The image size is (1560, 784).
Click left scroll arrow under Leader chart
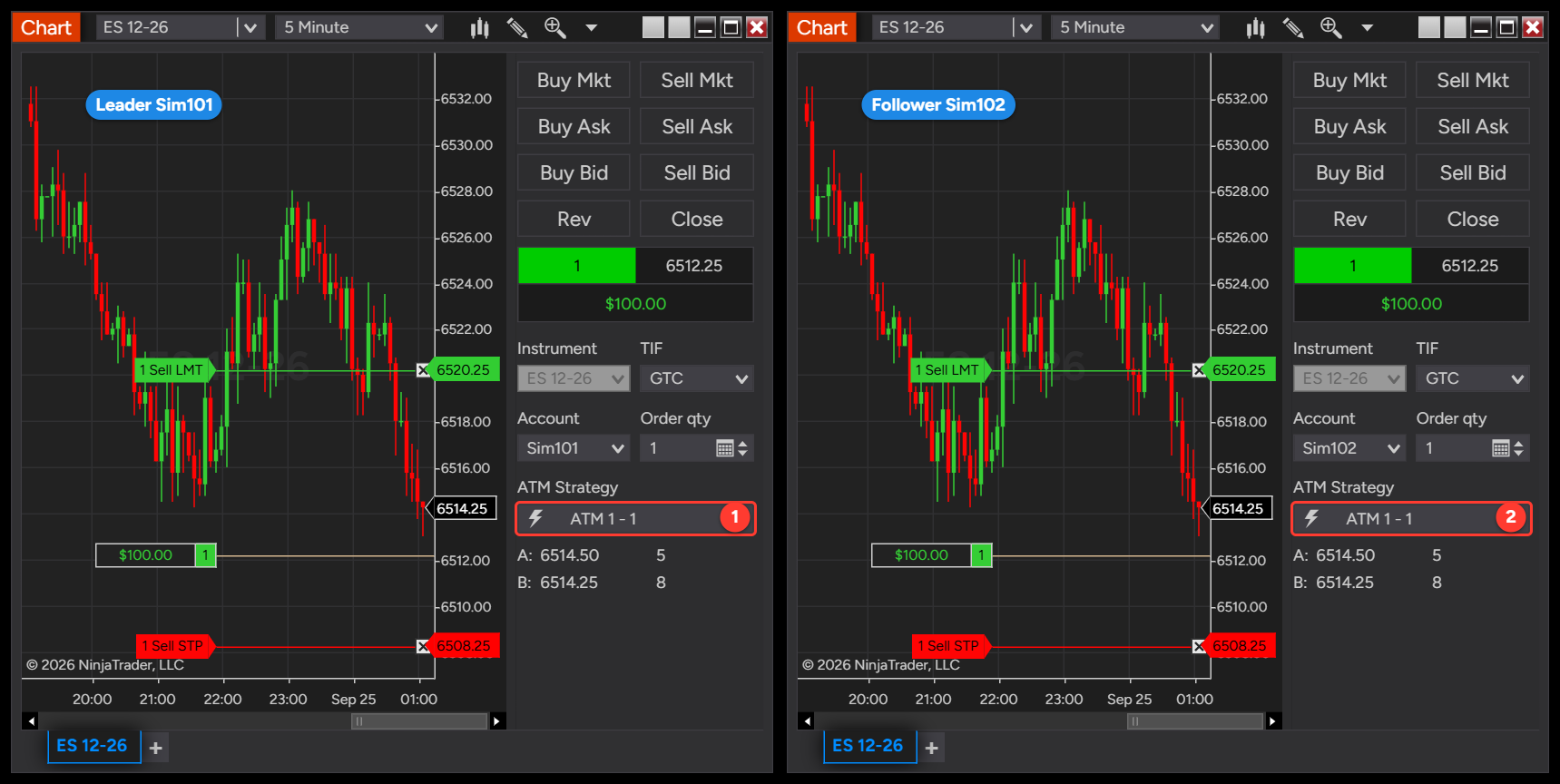point(32,721)
